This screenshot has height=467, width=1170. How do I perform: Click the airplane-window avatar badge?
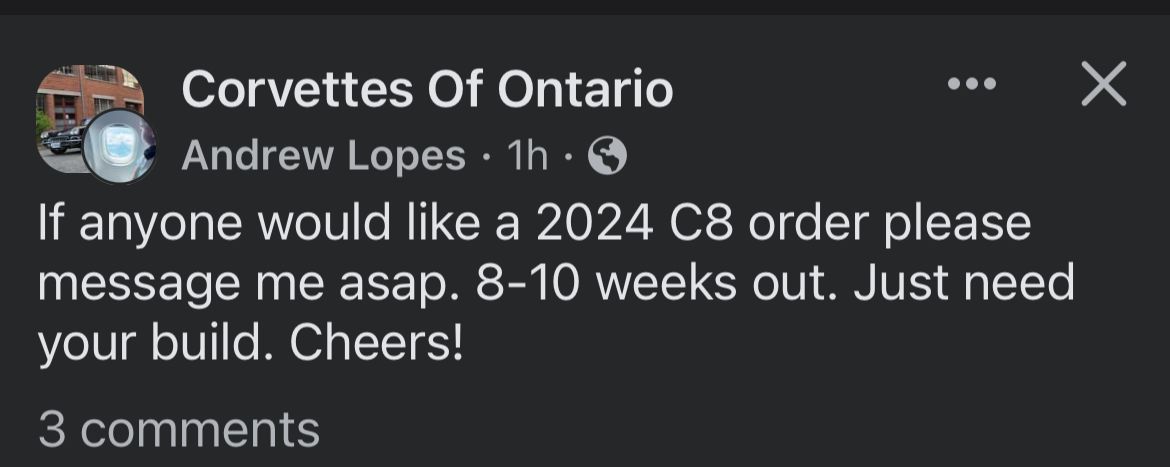pyautogui.click(x=119, y=146)
